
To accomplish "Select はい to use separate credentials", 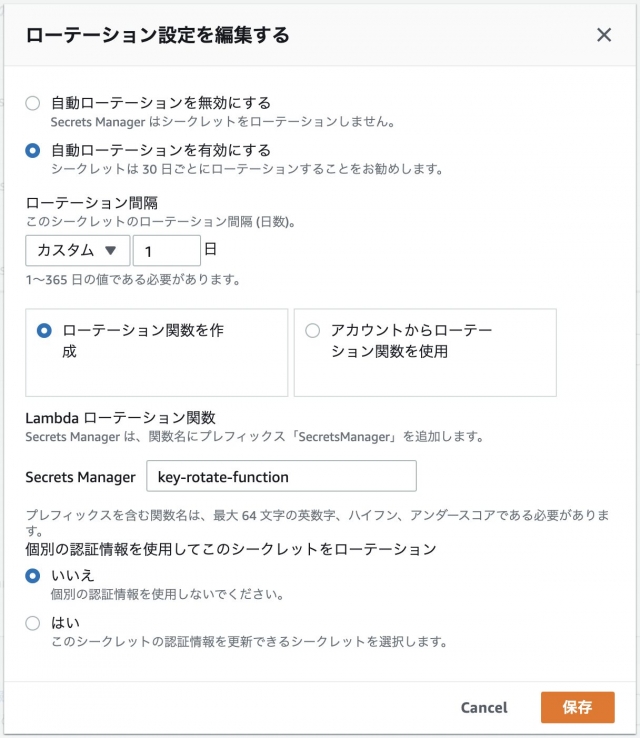I will pyautogui.click(x=32, y=623).
